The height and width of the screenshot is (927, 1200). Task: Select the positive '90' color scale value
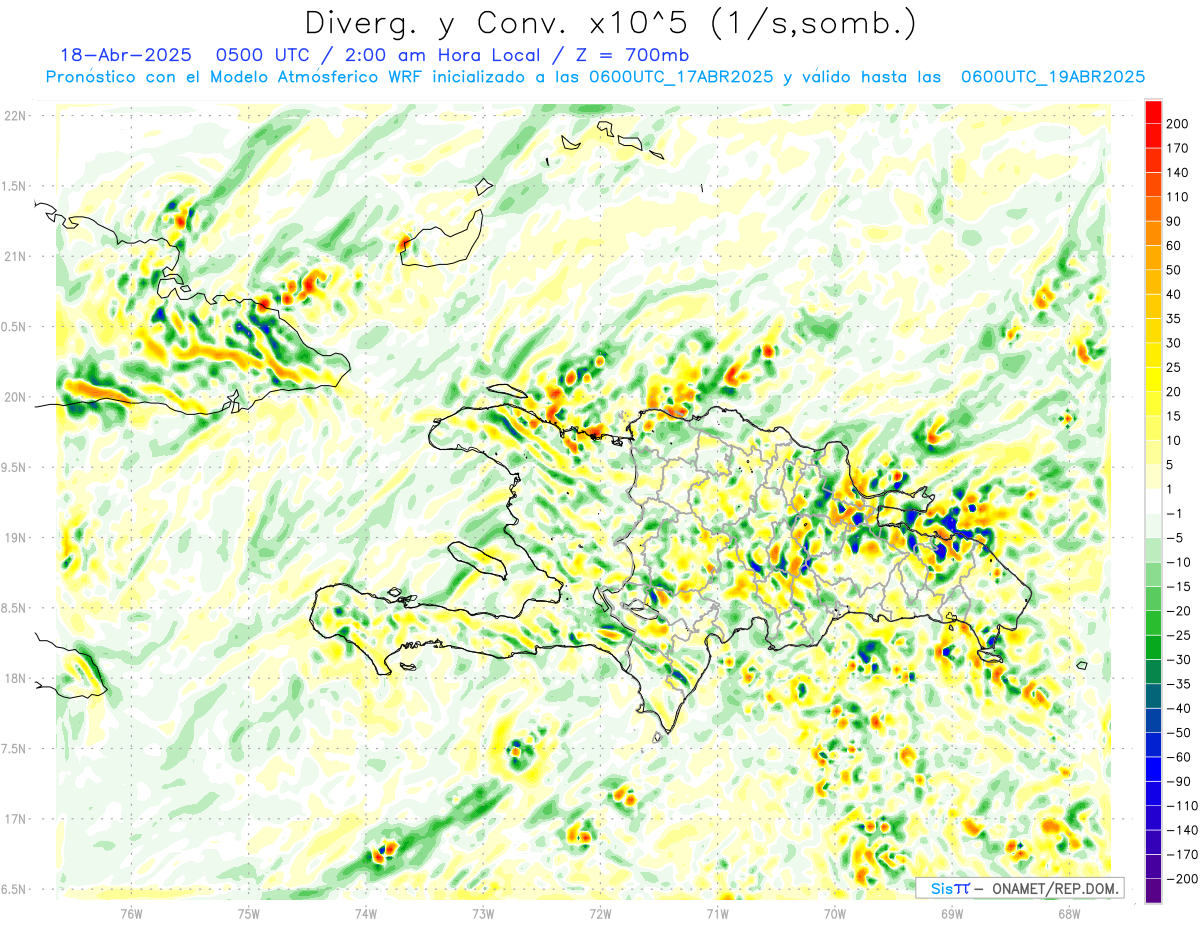click(x=1175, y=221)
